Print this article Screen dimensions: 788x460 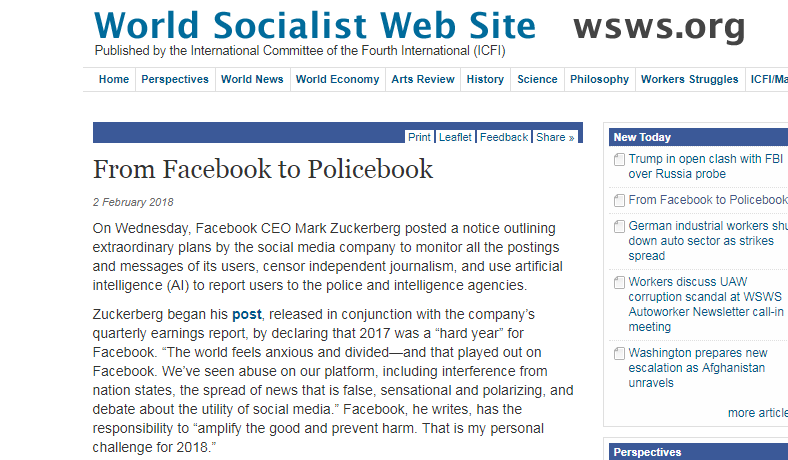click(419, 137)
